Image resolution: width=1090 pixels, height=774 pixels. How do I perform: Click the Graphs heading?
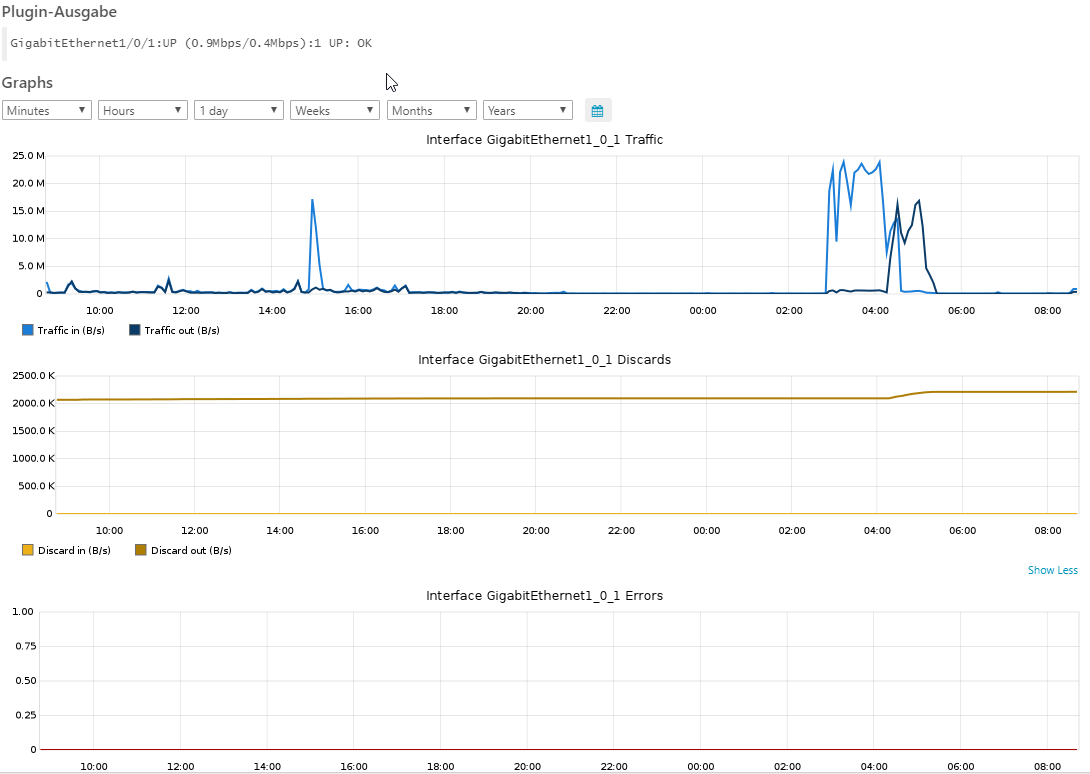pyautogui.click(x=27, y=83)
